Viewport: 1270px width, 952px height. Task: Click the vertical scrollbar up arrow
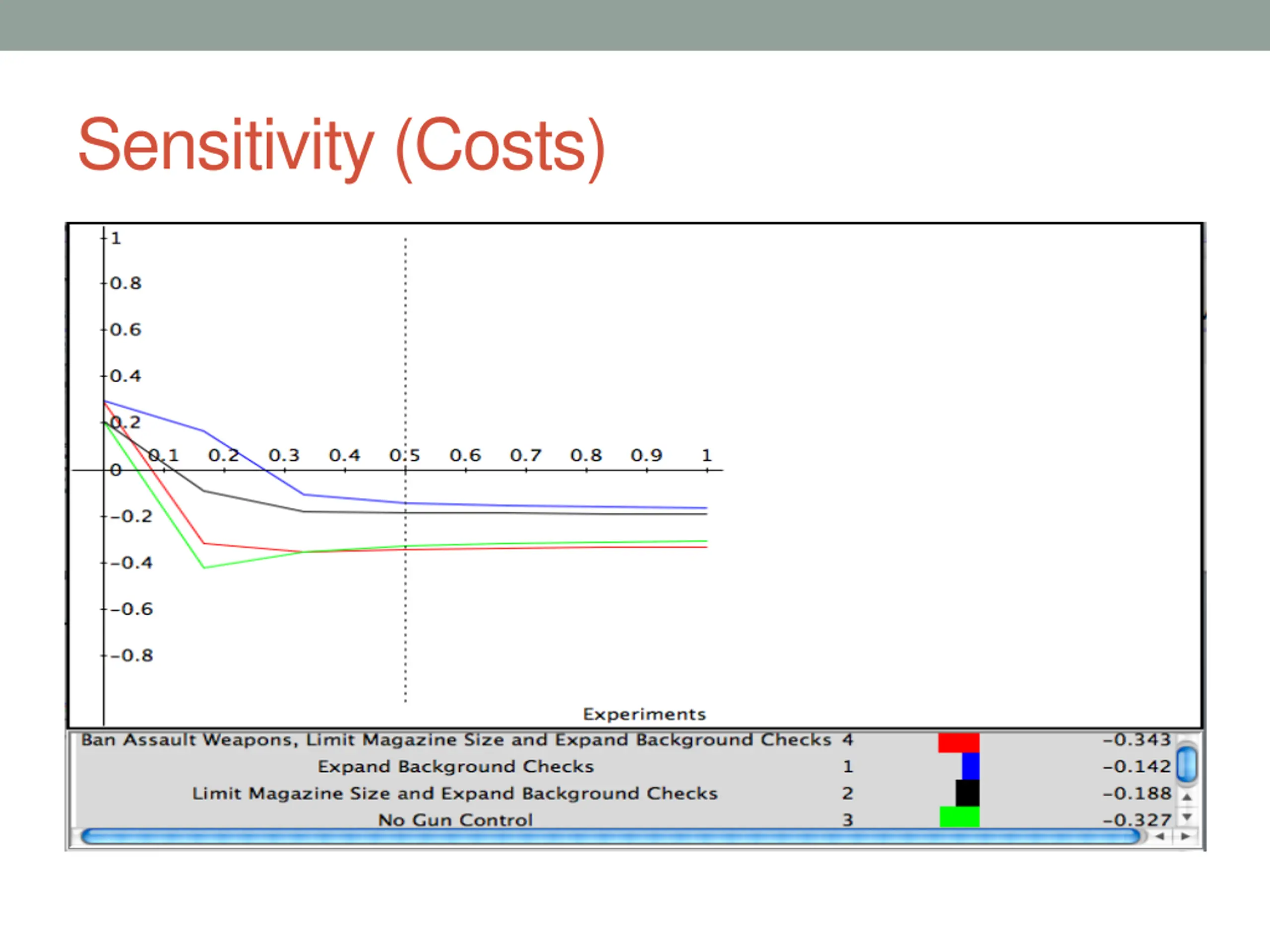point(1187,797)
